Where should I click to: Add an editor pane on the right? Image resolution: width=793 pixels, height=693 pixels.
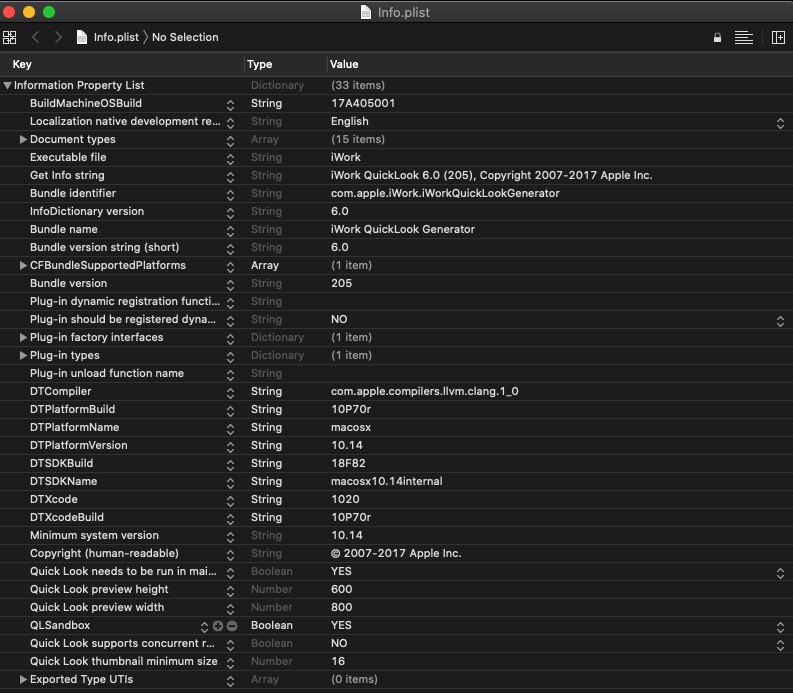[x=778, y=37]
